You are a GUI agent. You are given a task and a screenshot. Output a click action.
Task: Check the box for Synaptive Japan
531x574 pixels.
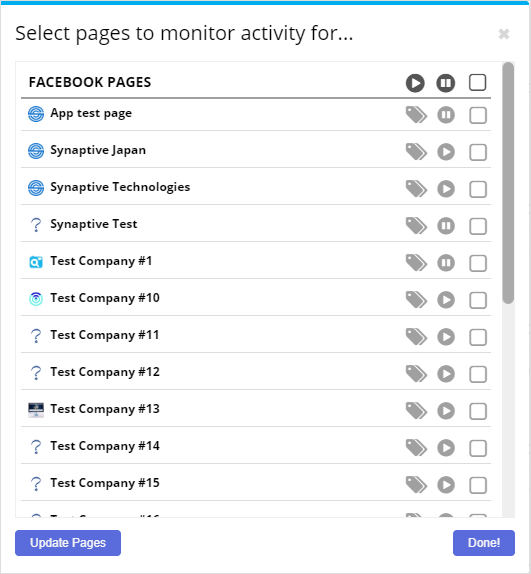point(478,152)
